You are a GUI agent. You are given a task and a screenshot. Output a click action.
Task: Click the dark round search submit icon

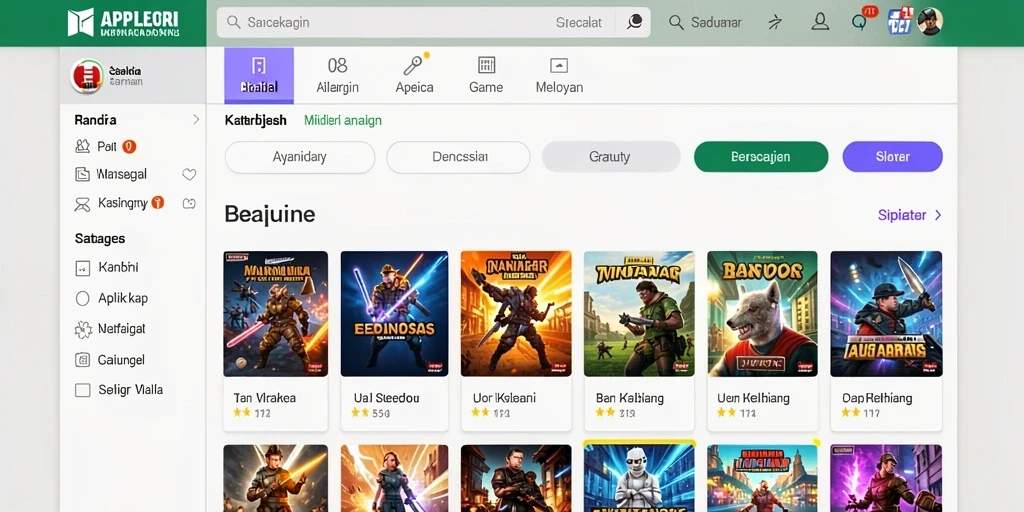[x=634, y=22]
